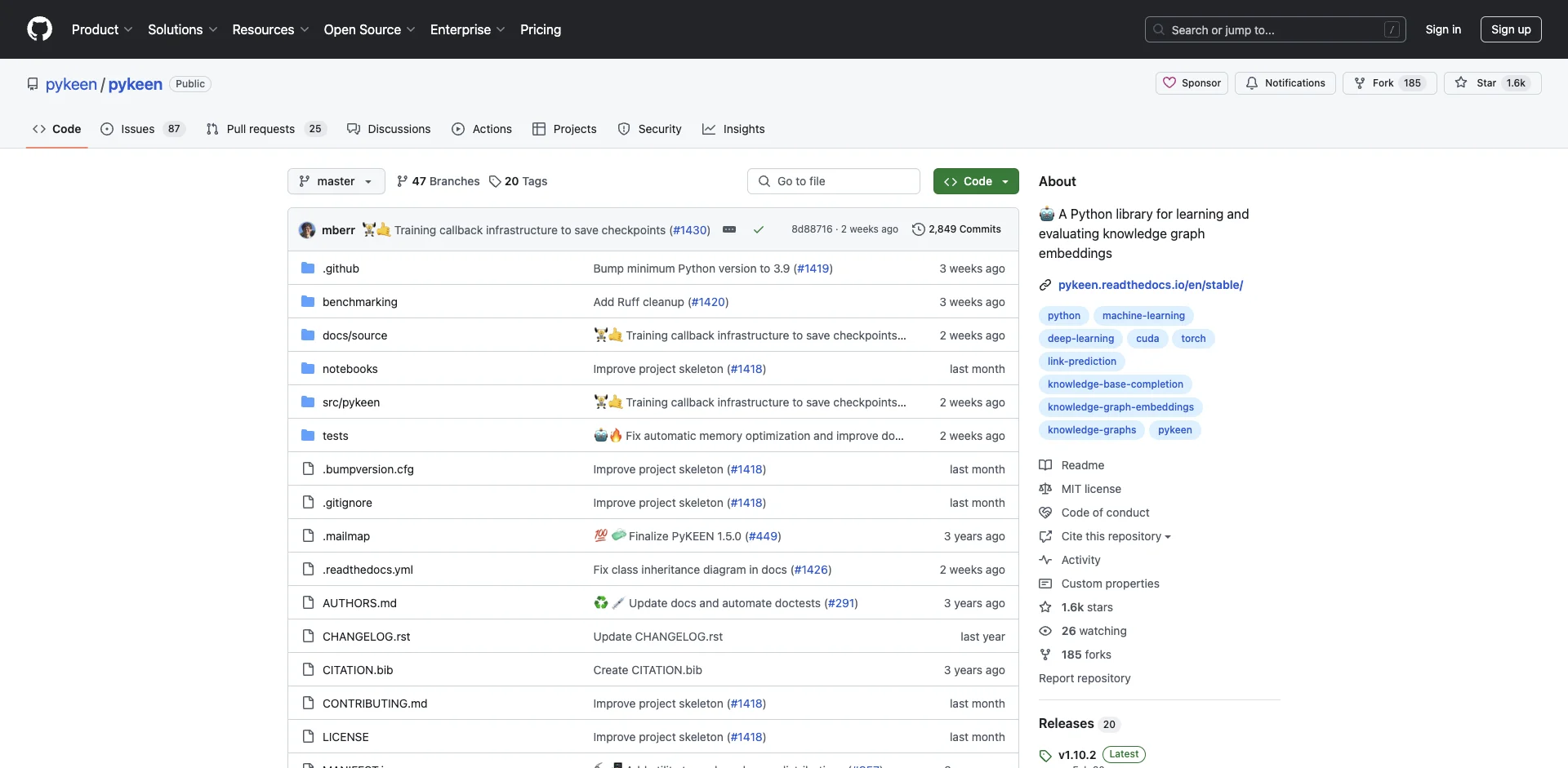The width and height of the screenshot is (1568, 768).
Task: Click the Sign in link
Action: coord(1443,29)
